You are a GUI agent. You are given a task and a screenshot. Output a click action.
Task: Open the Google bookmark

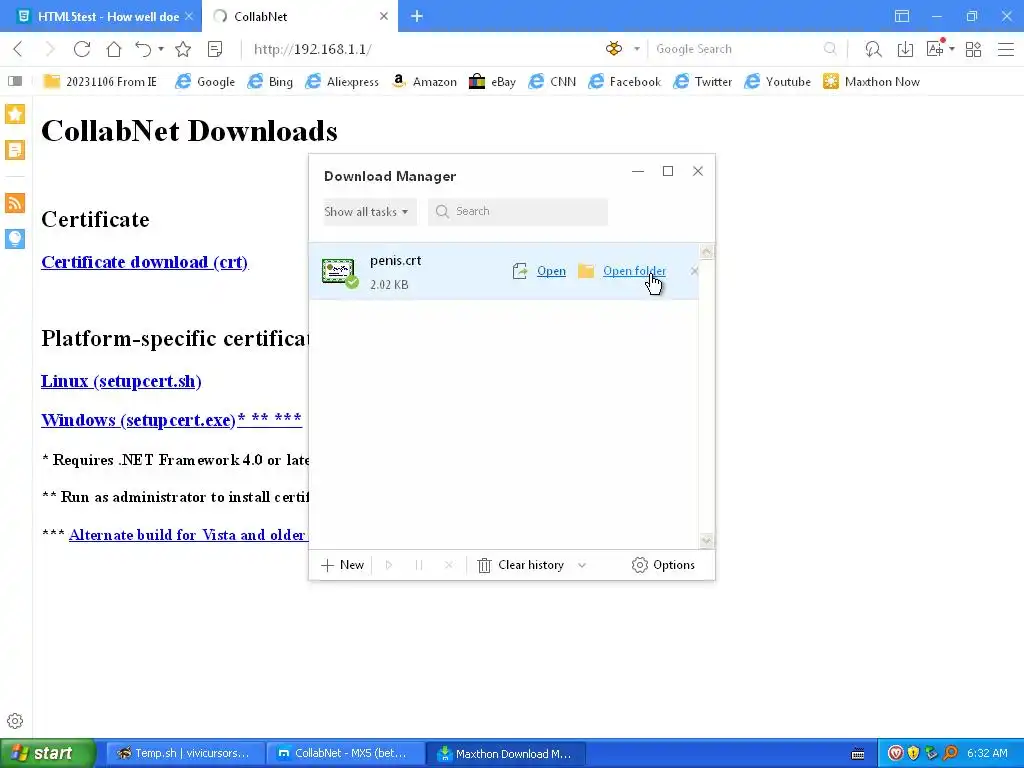(x=205, y=81)
